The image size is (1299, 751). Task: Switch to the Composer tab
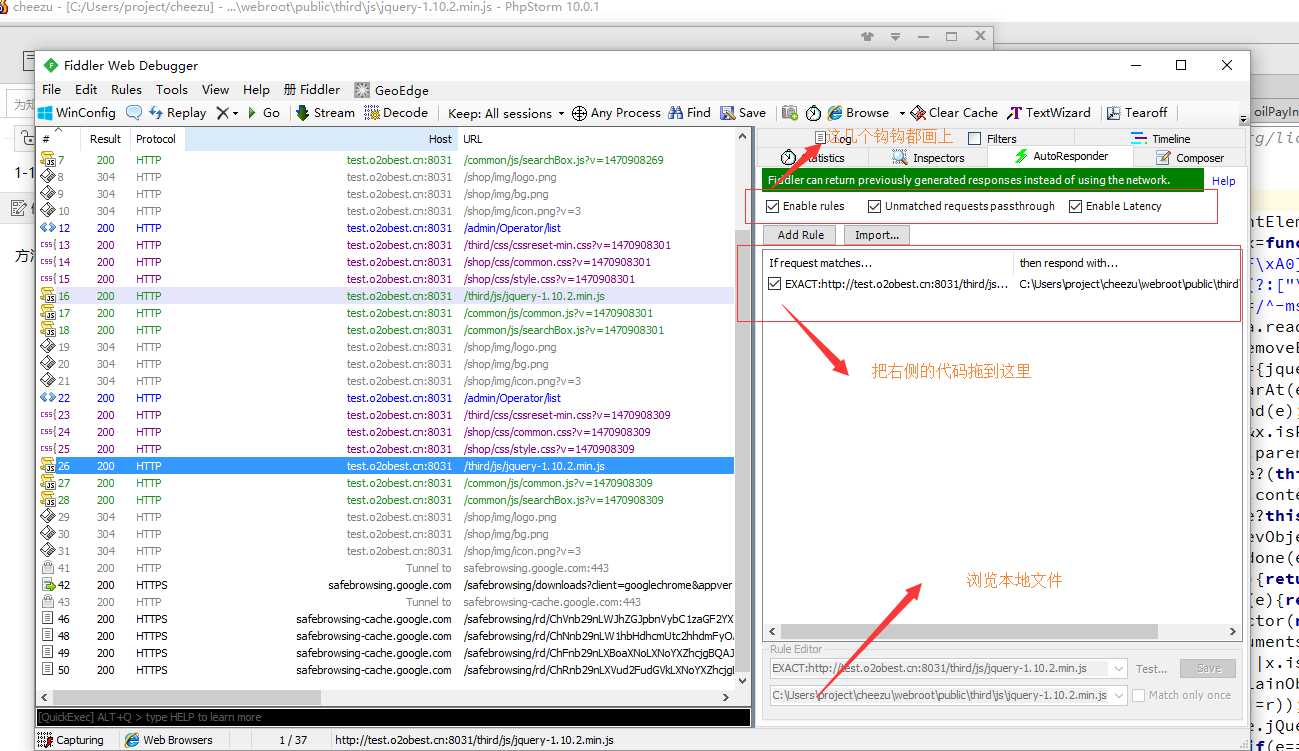point(1190,158)
